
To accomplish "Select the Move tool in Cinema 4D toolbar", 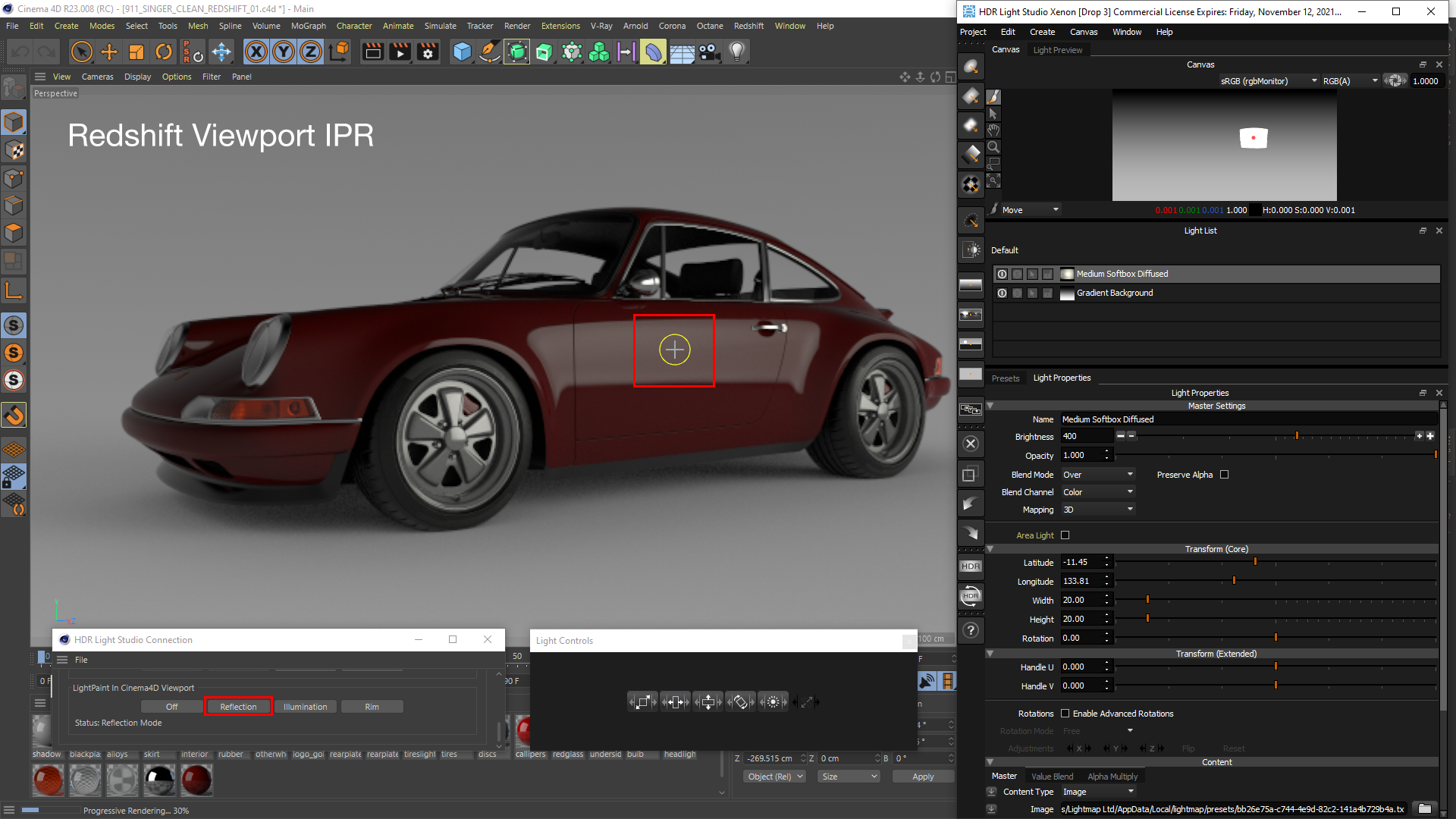I will pyautogui.click(x=109, y=52).
